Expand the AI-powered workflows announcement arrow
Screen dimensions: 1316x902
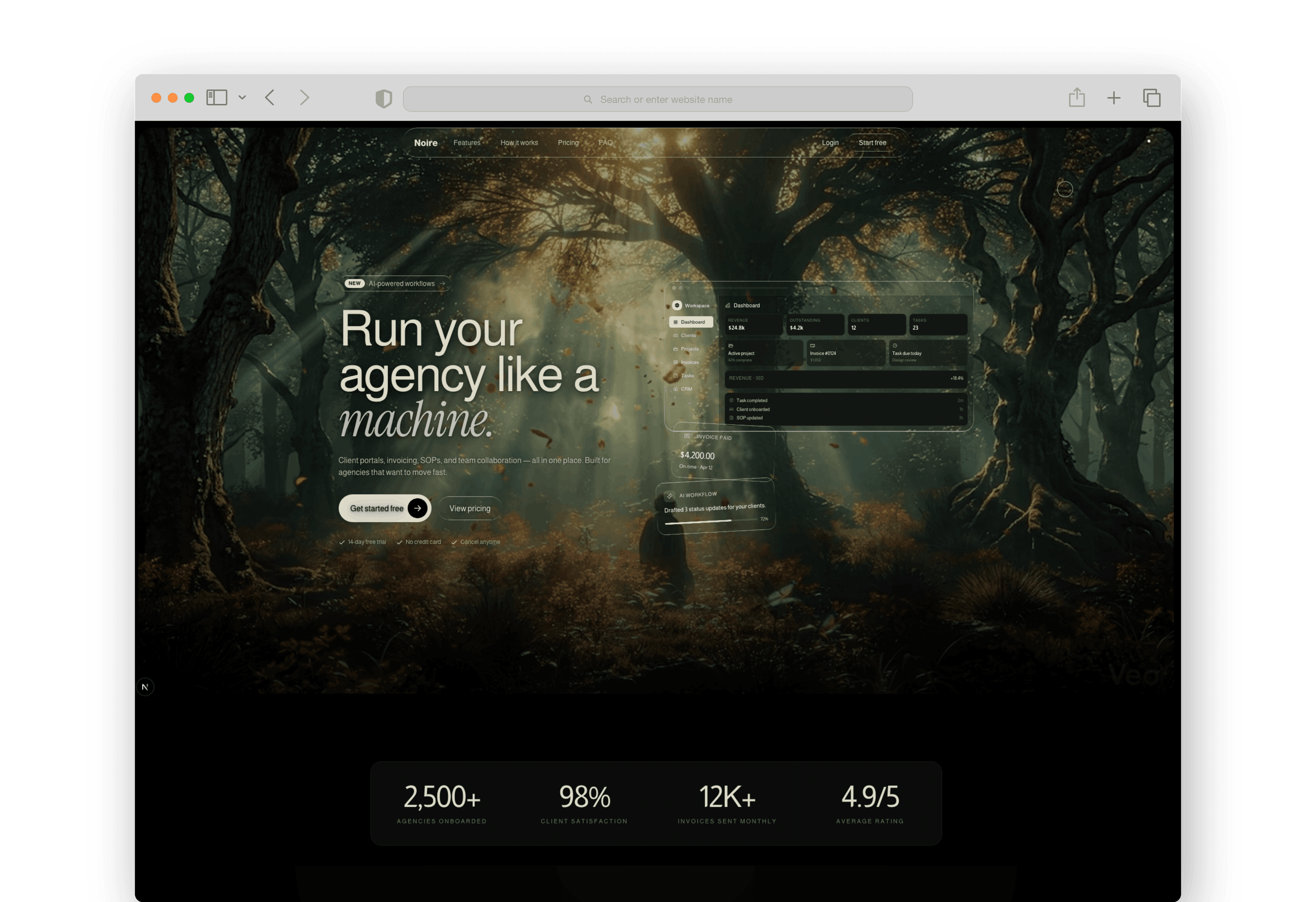click(x=443, y=283)
